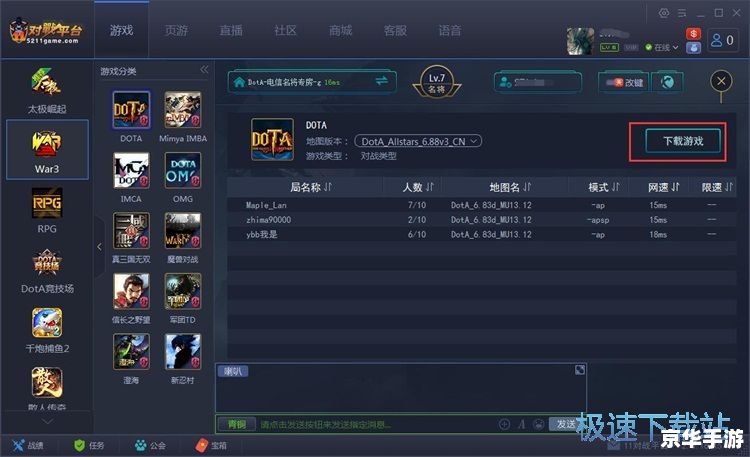750x457 pixels.
Task: Sort rooms by 网速 column
Action: [663, 187]
